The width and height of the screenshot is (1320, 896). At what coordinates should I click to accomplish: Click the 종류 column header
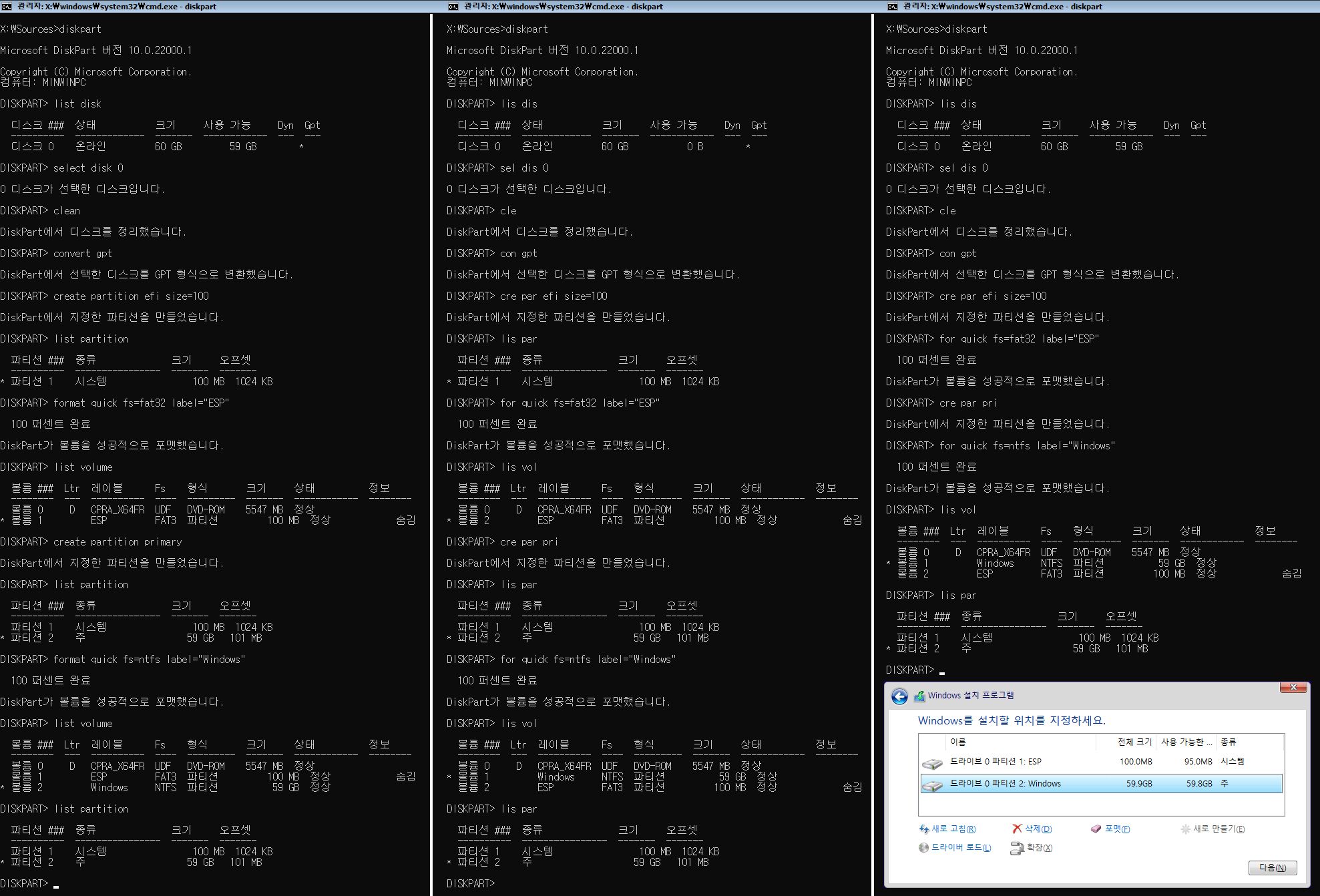(x=1249, y=742)
